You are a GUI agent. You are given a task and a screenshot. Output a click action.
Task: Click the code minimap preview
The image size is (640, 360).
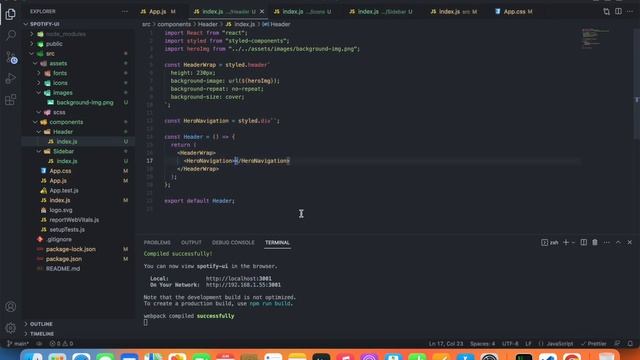point(595,39)
